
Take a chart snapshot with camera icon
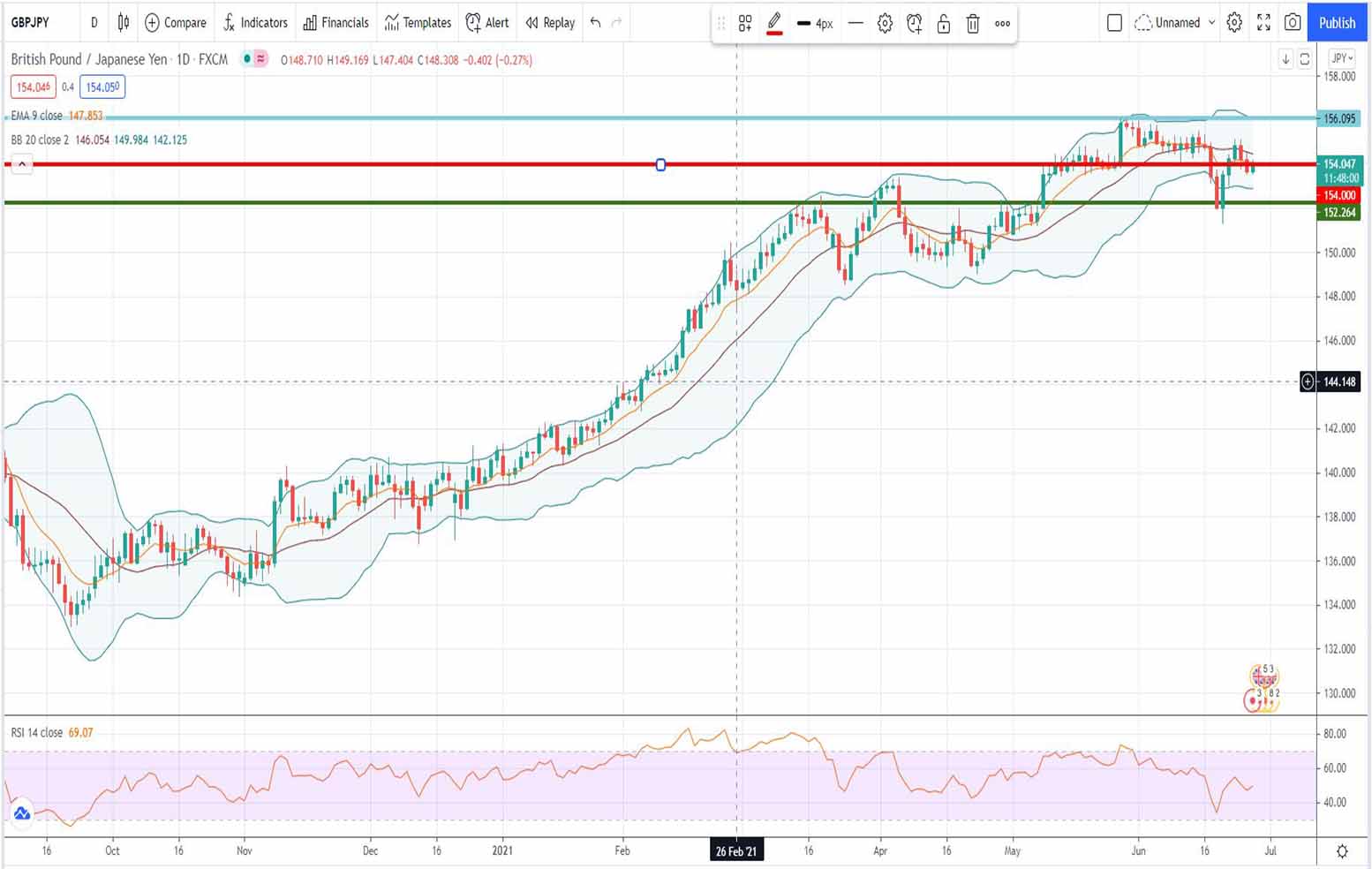coord(1293,23)
